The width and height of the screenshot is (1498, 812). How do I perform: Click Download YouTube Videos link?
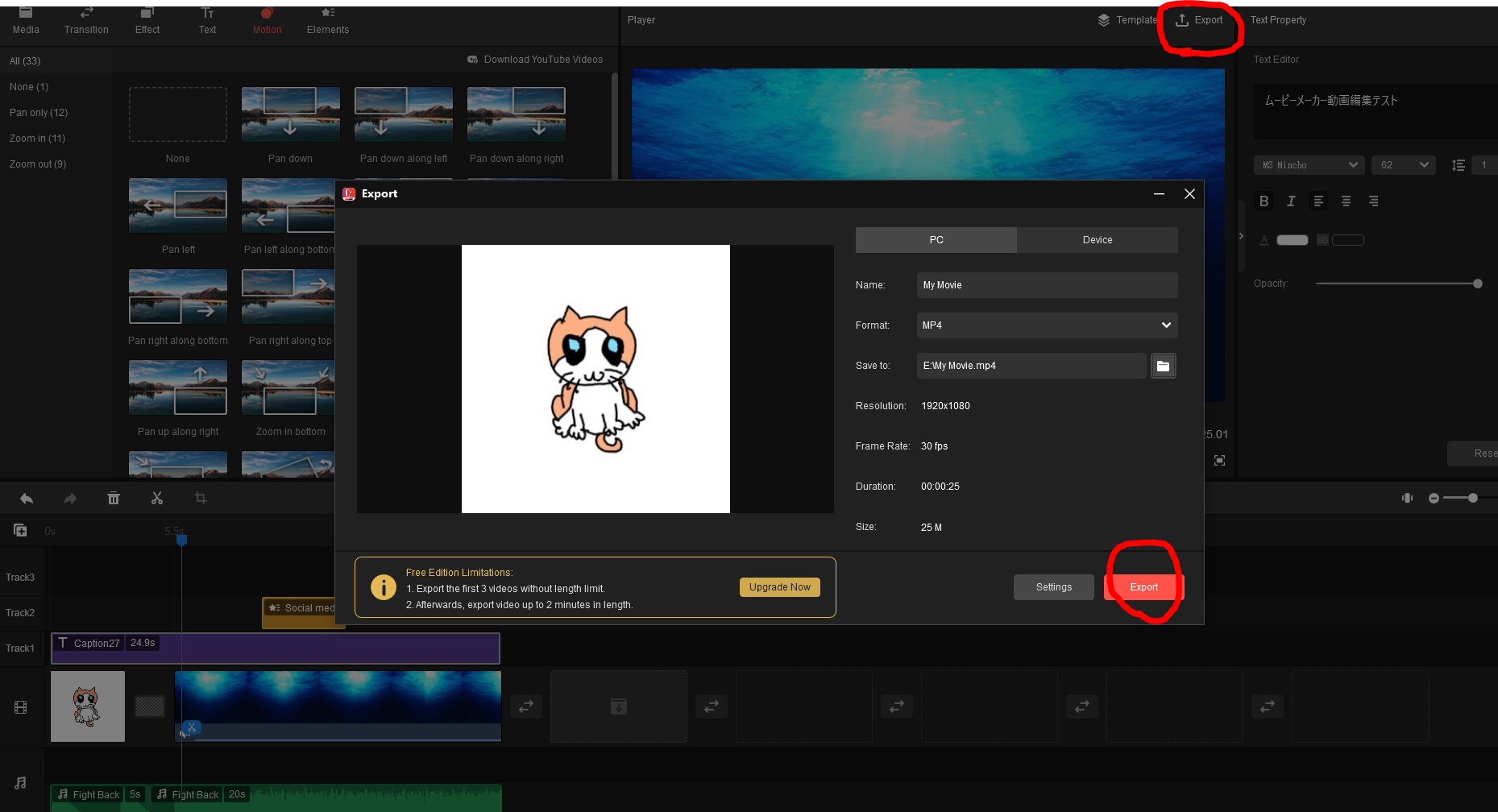click(x=535, y=60)
